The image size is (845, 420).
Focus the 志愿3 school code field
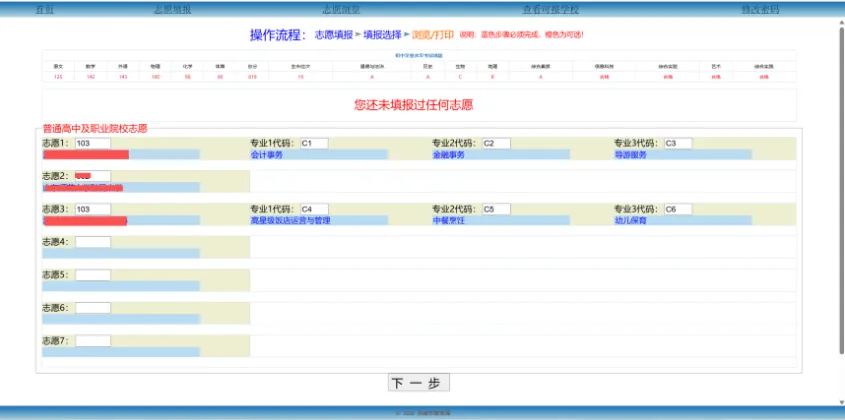point(93,209)
